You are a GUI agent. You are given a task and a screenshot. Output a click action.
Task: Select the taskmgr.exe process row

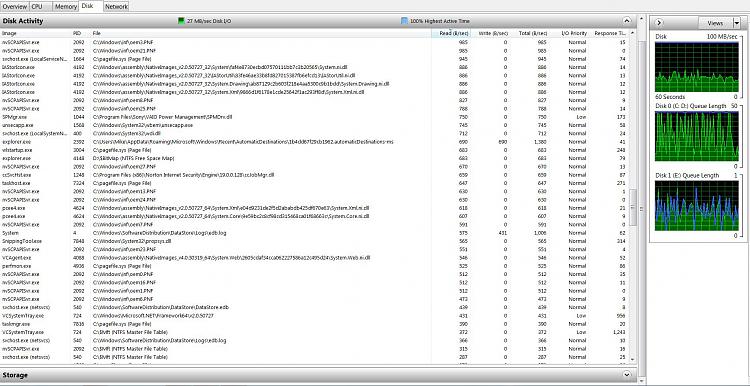(x=315, y=324)
